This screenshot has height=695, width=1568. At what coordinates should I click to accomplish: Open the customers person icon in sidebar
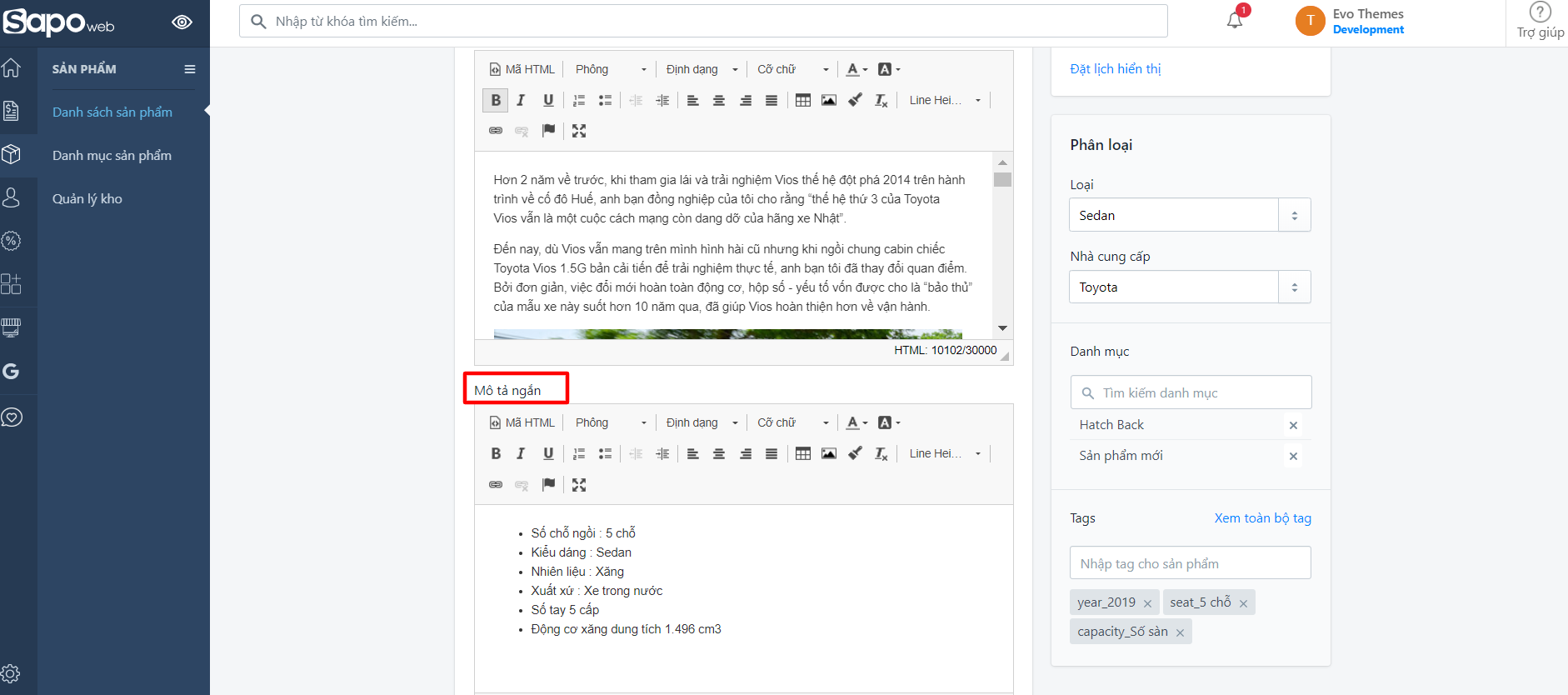click(11, 197)
